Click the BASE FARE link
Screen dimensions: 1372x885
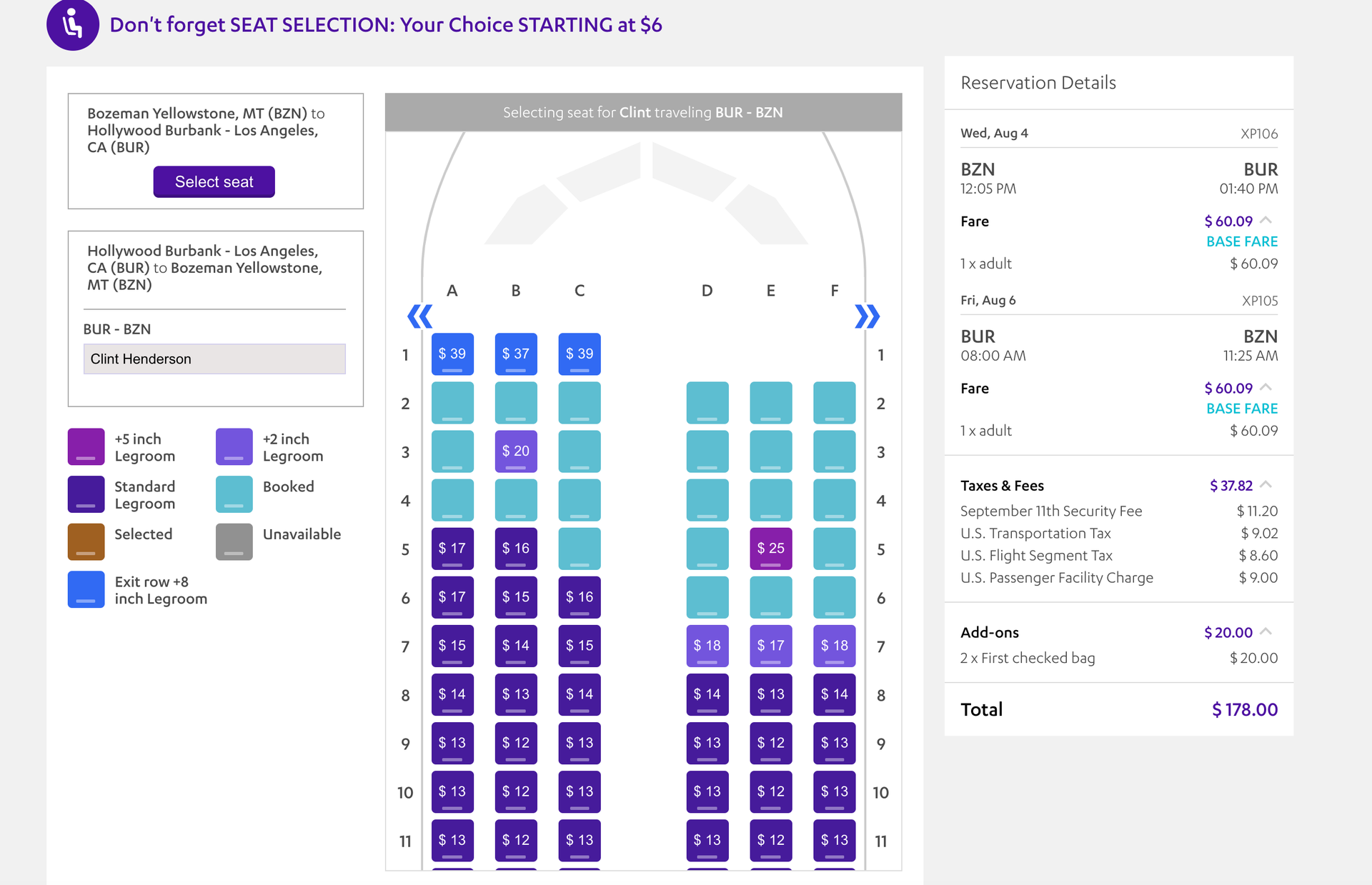pos(1242,241)
